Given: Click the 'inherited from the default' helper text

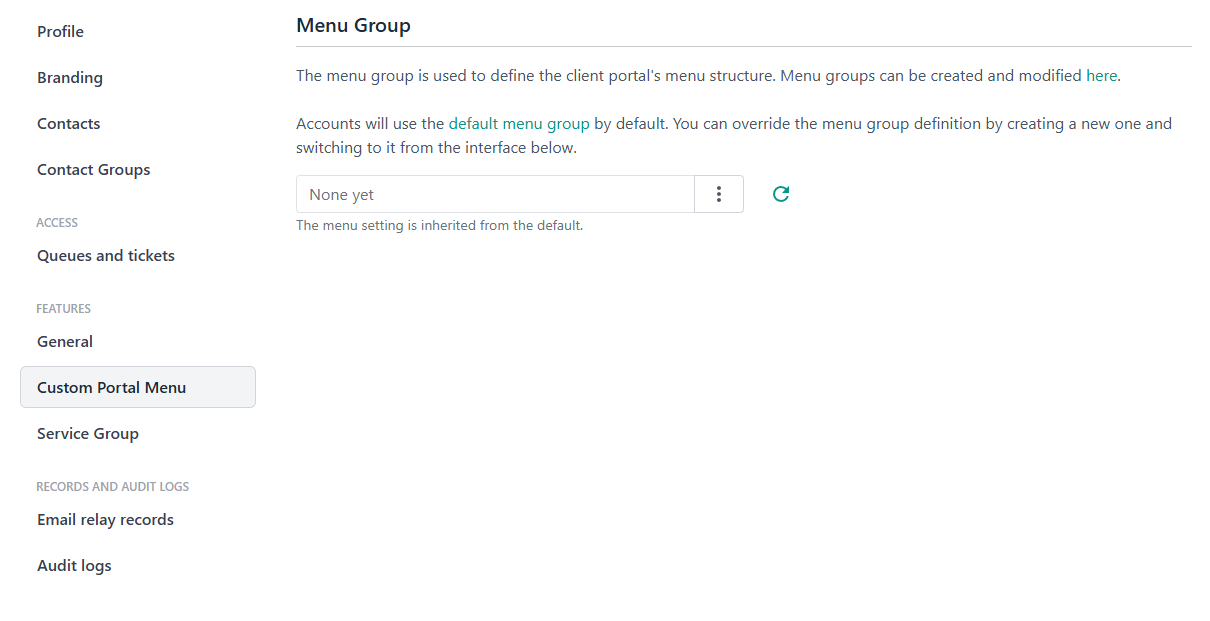Looking at the screenshot, I should pos(439,226).
